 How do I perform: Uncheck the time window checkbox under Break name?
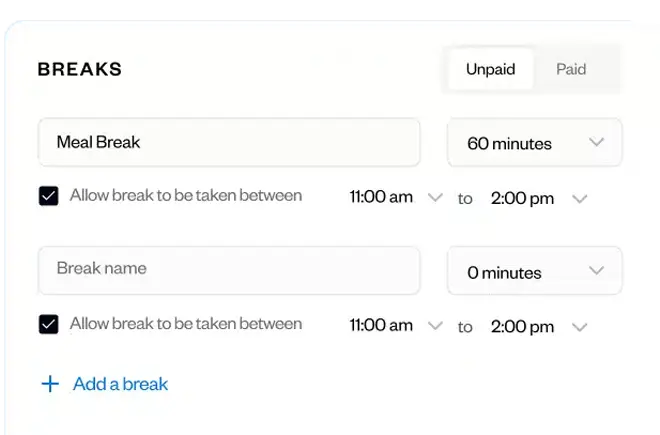[49, 324]
